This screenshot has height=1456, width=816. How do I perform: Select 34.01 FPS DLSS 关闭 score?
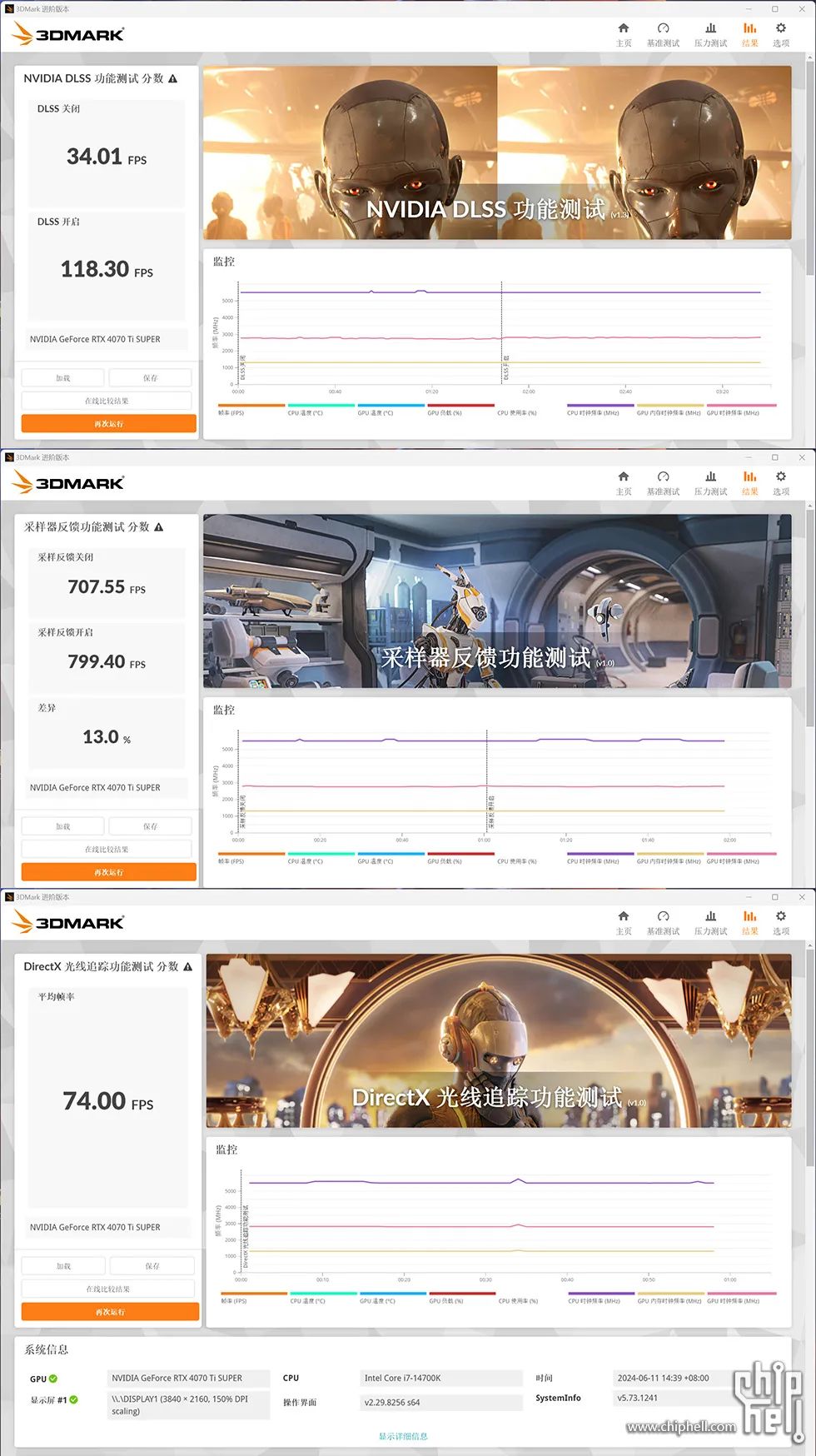[x=107, y=157]
